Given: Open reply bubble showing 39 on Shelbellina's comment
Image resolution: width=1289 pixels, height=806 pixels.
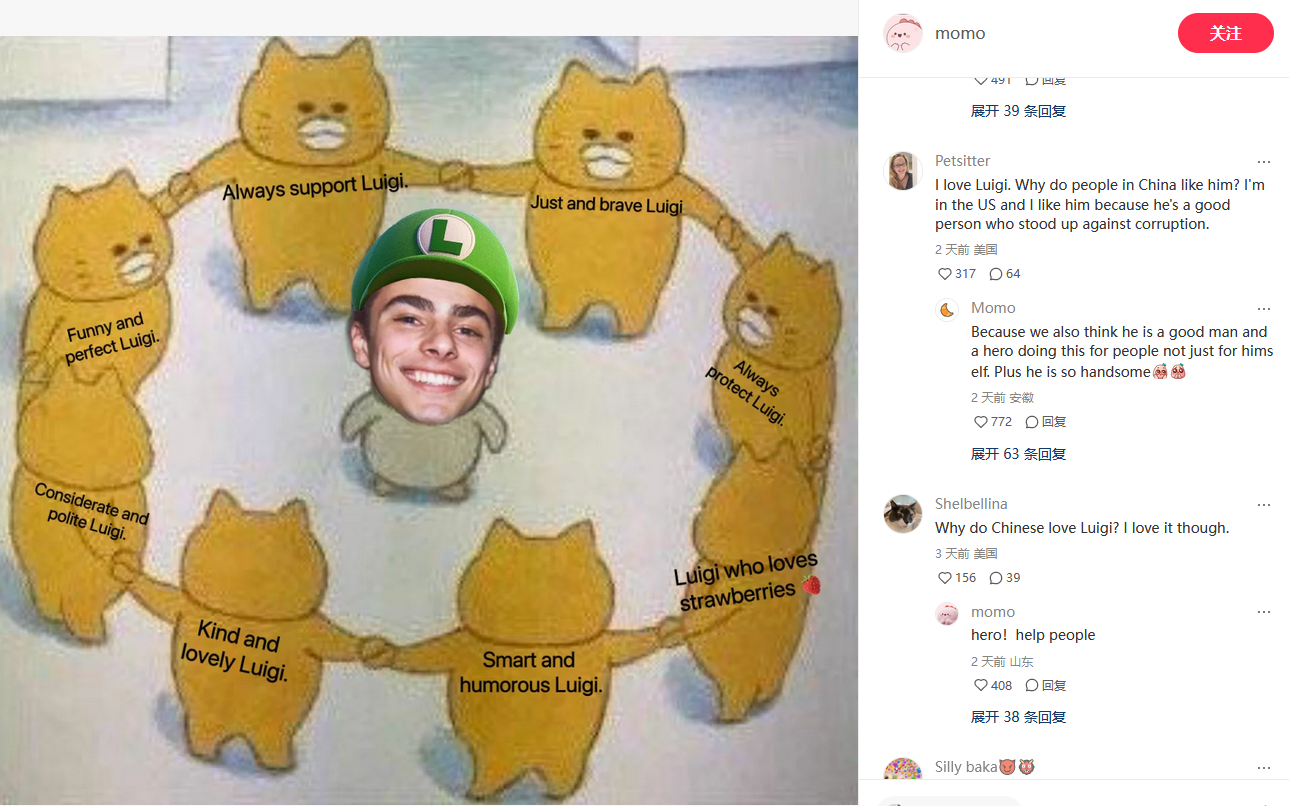Looking at the screenshot, I should 1005,578.
